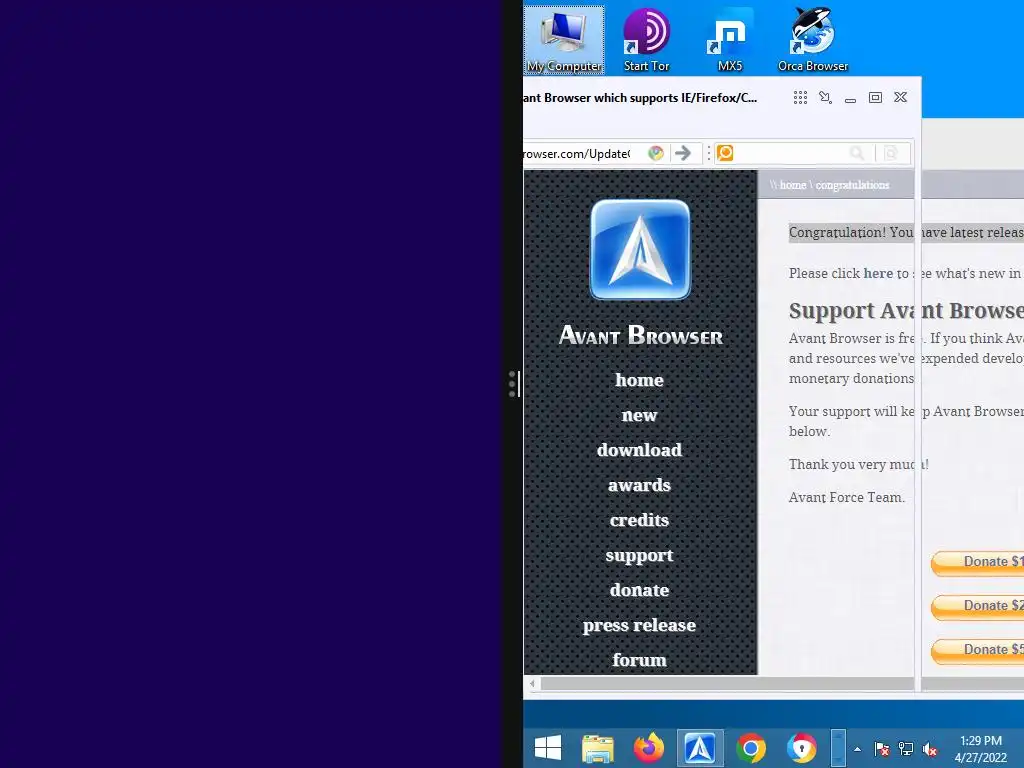Click the magnifier search button

coord(857,153)
